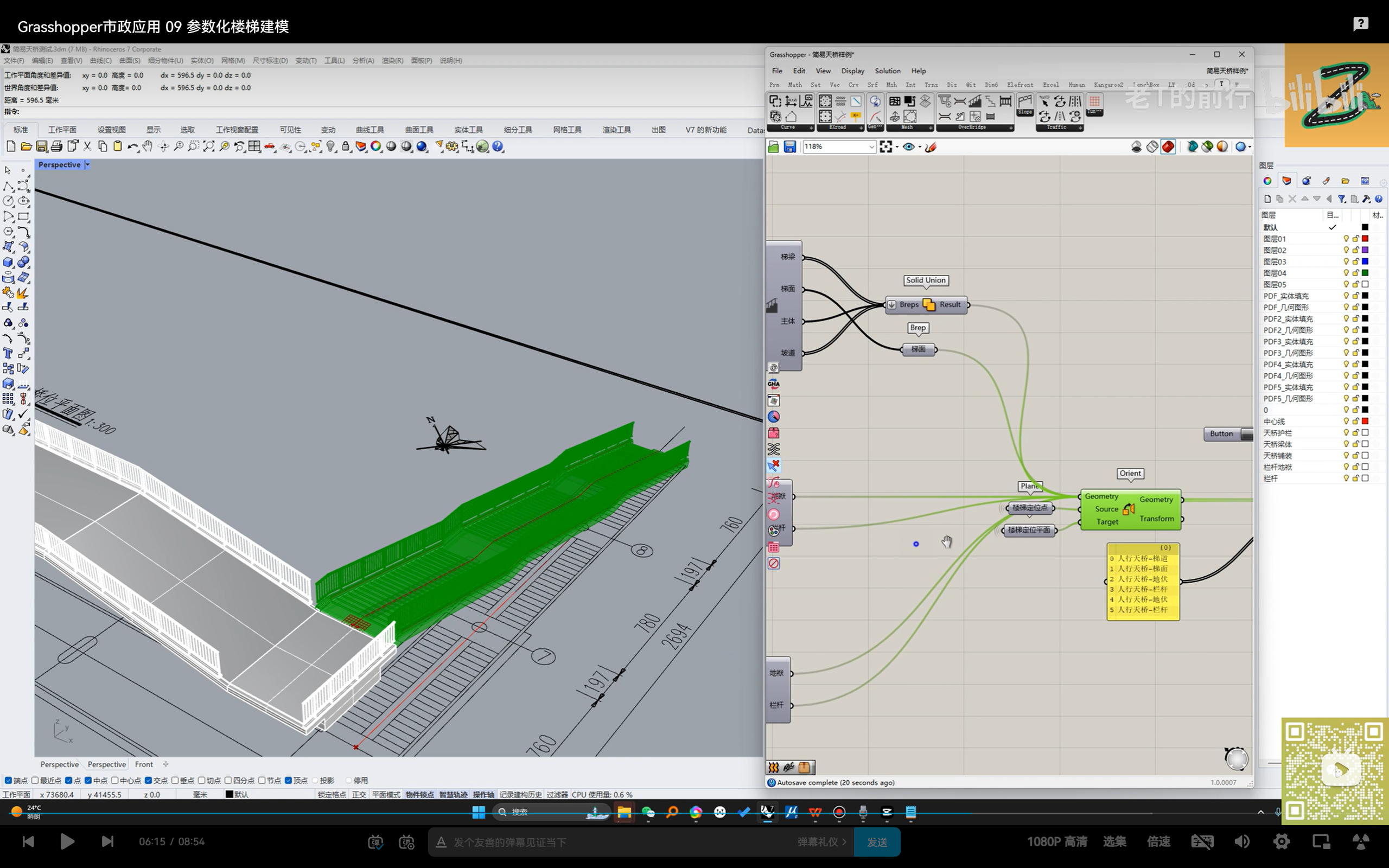
Task: Save the Grasshopper document with floppy icon
Action: [790, 147]
